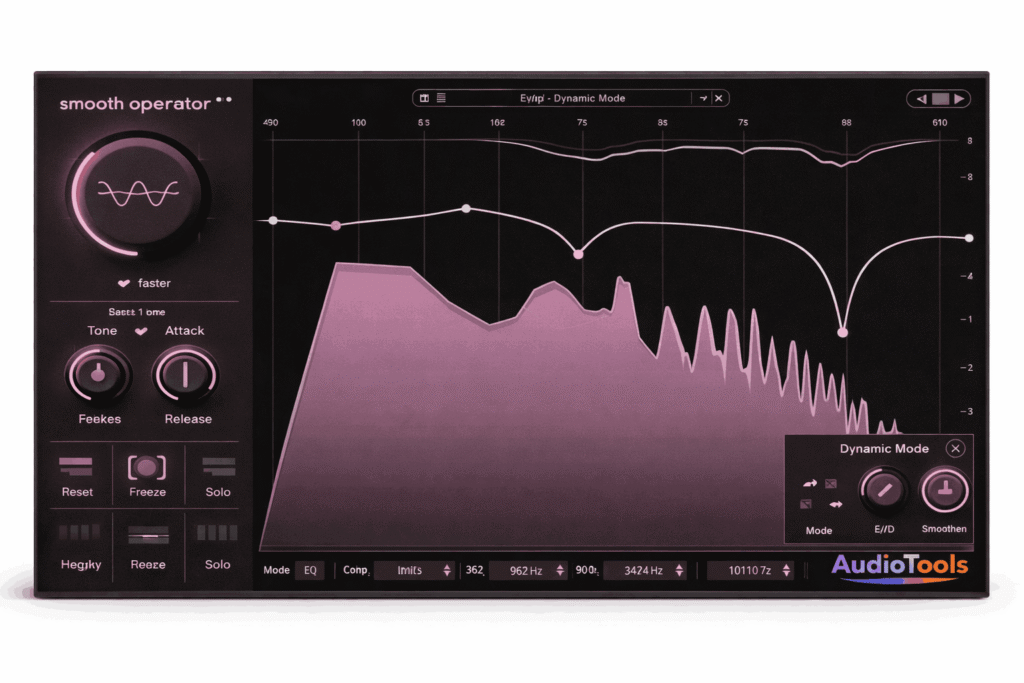This screenshot has width=1024, height=683.
Task: Click the upward arrow Mode icon in Dynamic Mode
Action: 810,483
